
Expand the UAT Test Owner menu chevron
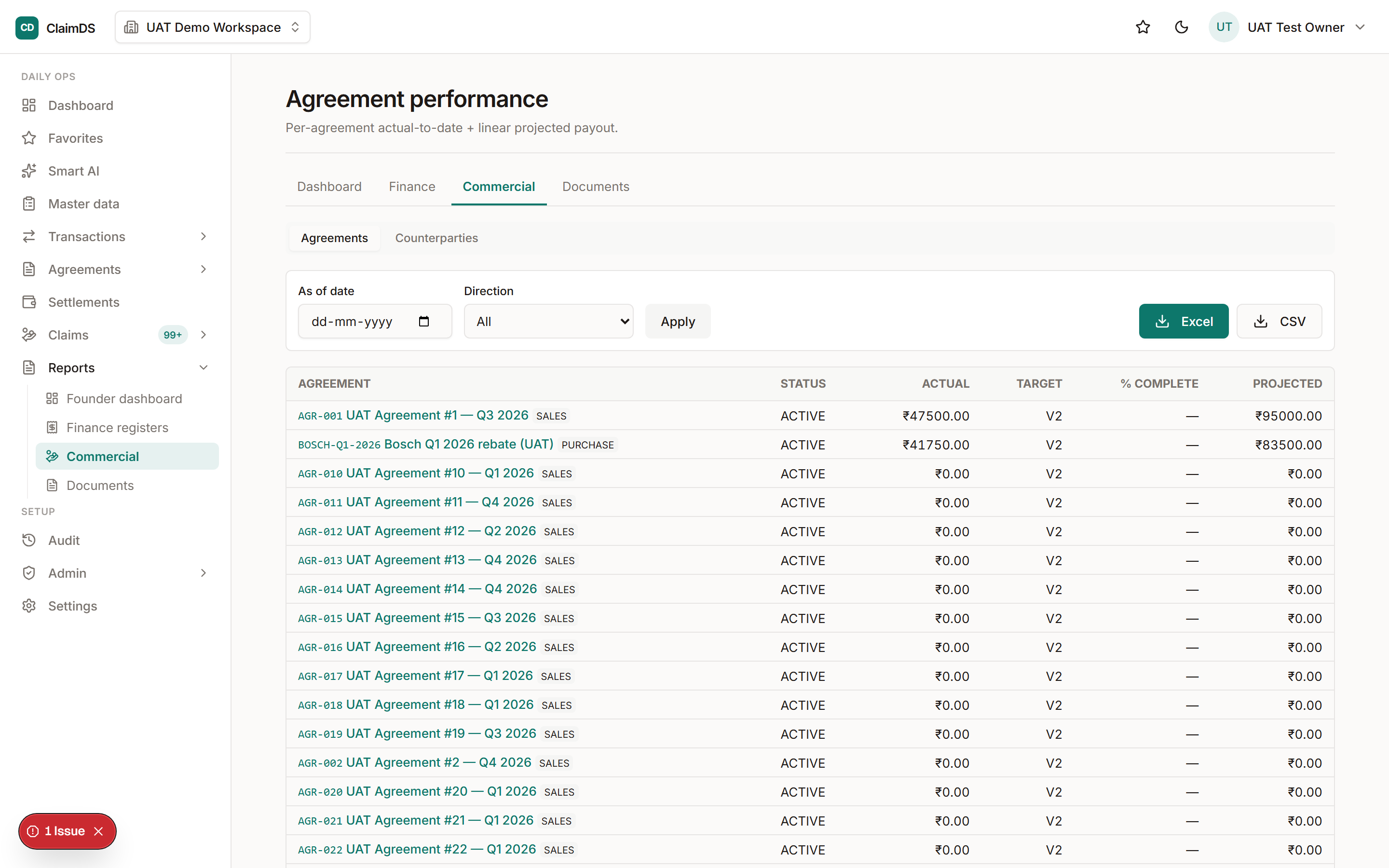(x=1360, y=27)
